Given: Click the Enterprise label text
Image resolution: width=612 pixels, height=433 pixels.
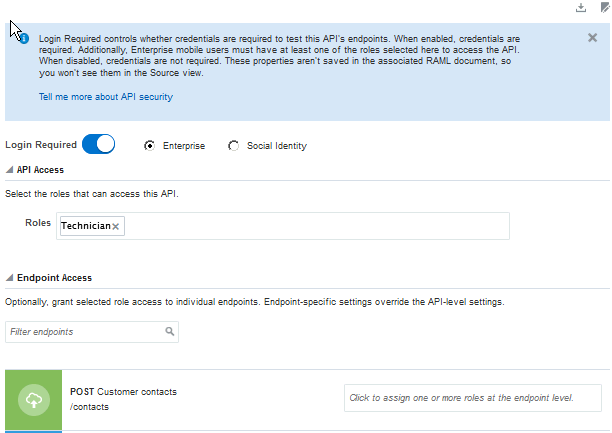Looking at the screenshot, I should [x=184, y=146].
